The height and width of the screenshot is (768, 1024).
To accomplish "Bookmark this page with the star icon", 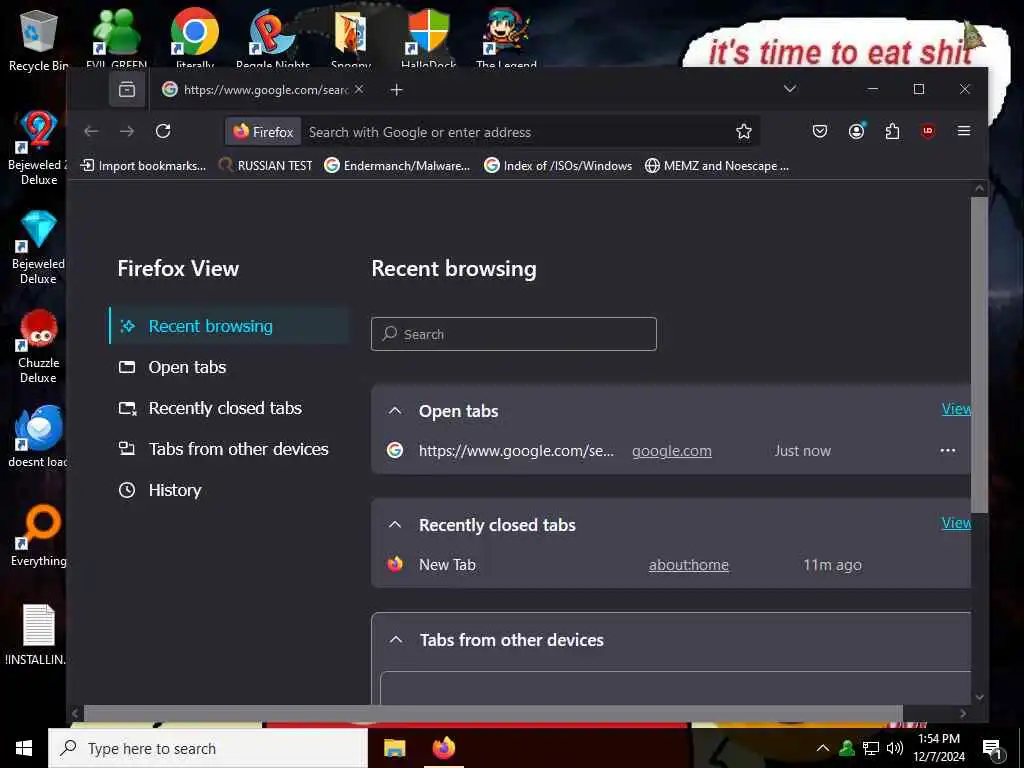I will coord(744,132).
